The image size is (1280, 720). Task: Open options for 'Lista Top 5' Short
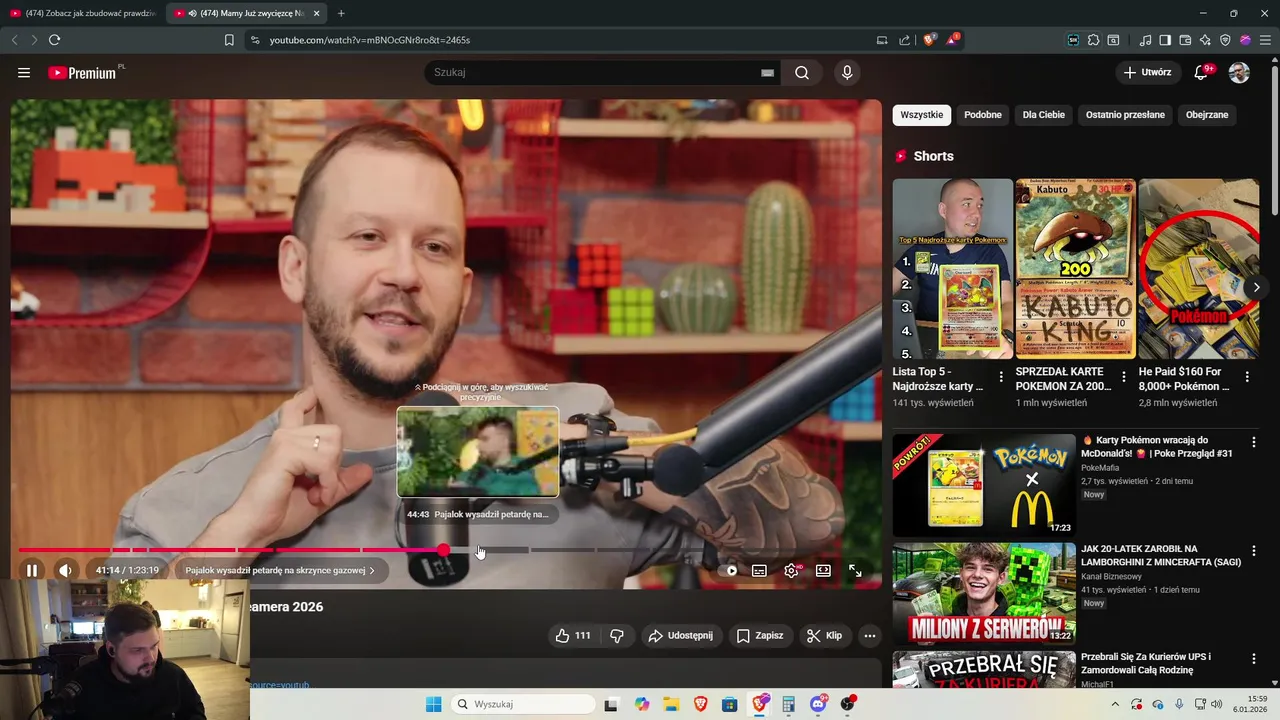(1001, 378)
